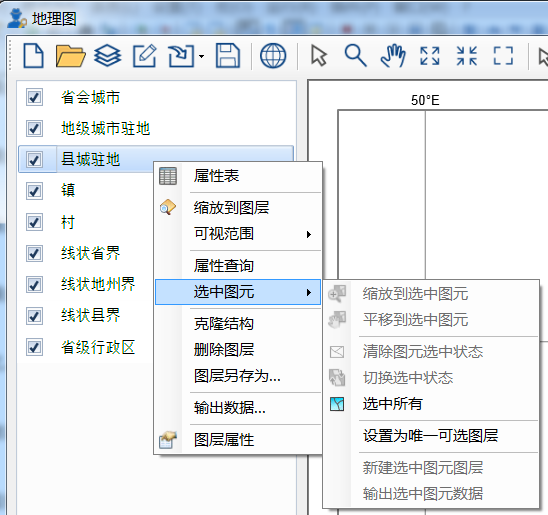548x515 pixels.
Task: Click the globe toolbar icon
Action: [x=273, y=56]
